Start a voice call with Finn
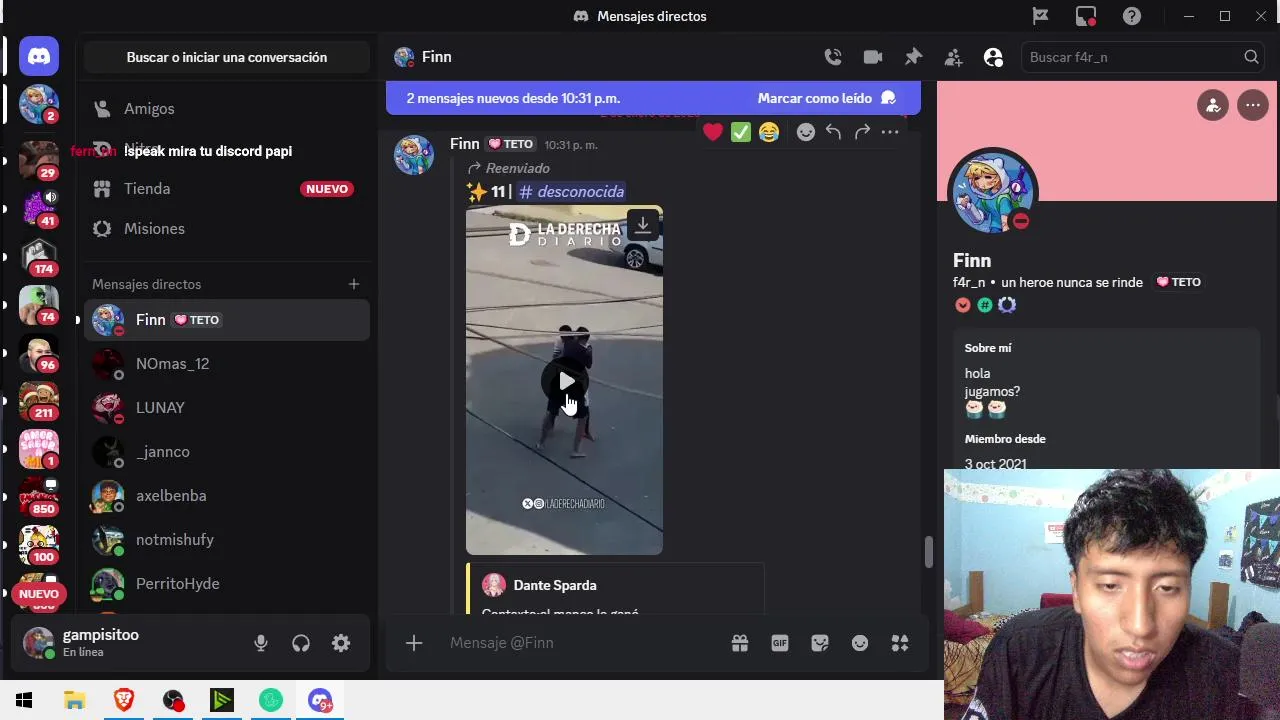The width and height of the screenshot is (1280, 720). pyautogui.click(x=833, y=57)
